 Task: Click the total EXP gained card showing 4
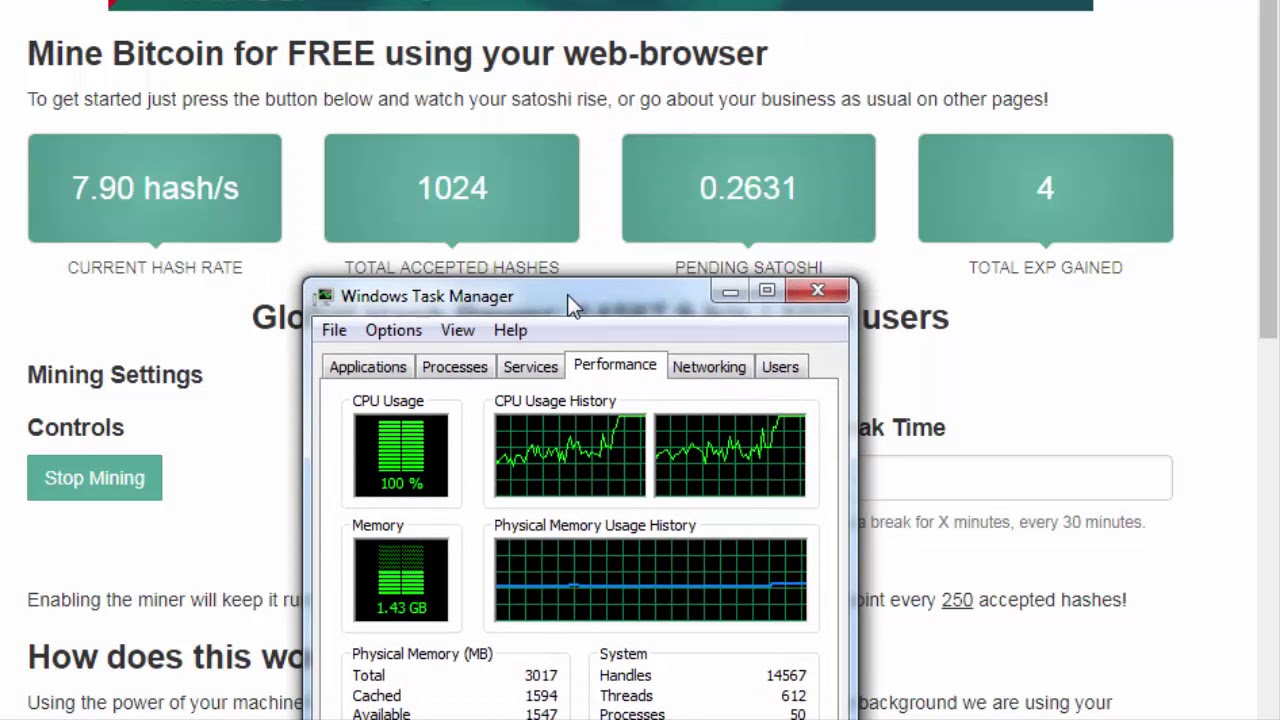(1045, 188)
